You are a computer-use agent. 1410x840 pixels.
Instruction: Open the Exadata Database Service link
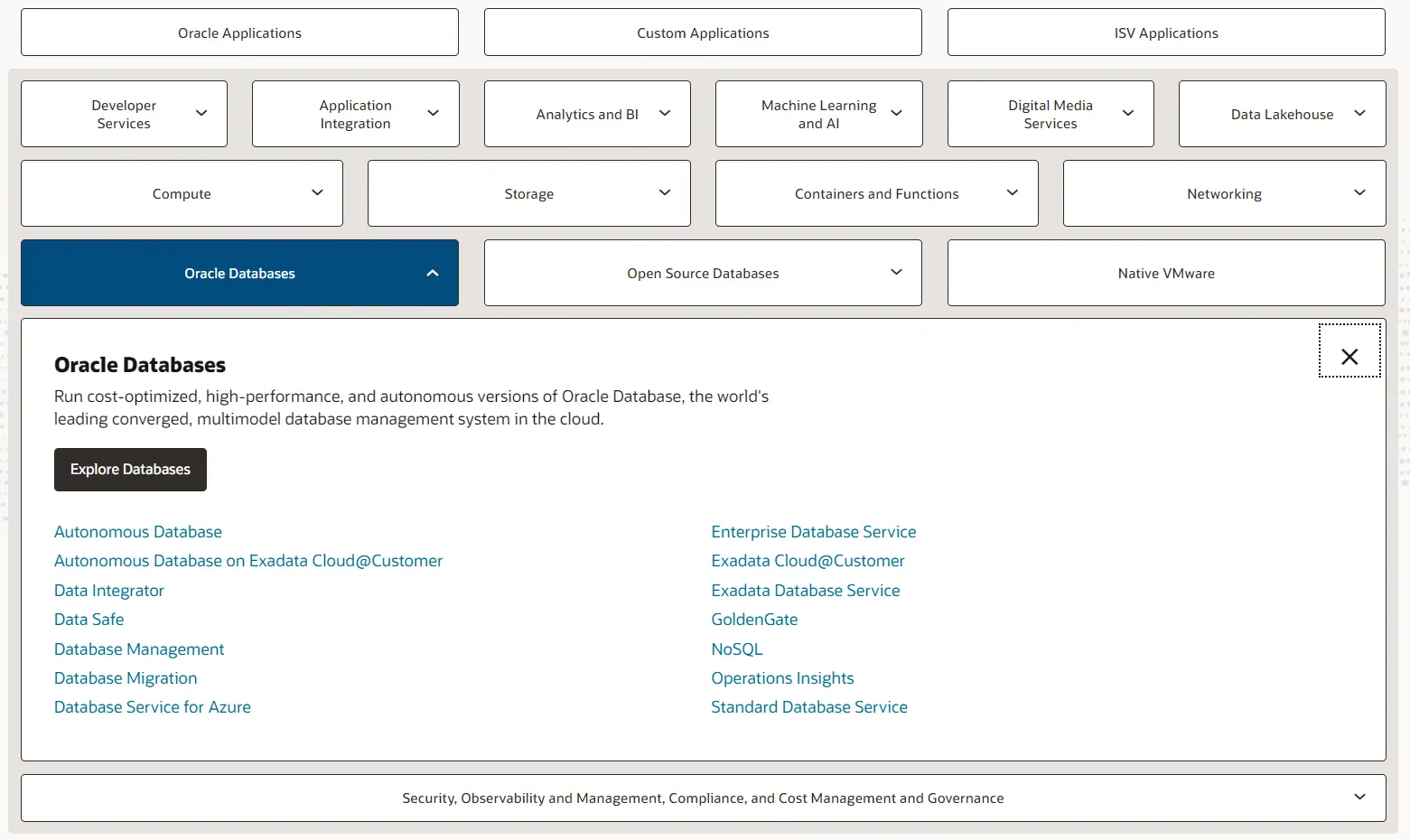click(x=806, y=591)
